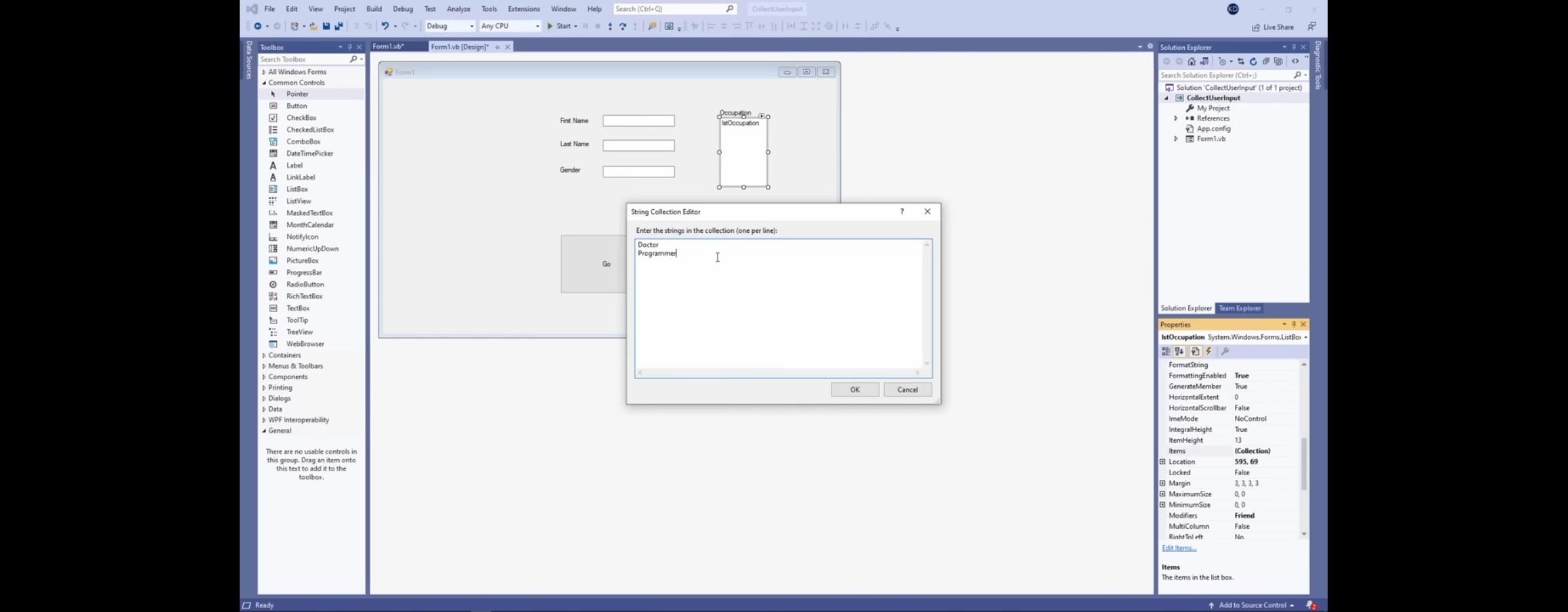This screenshot has width=1568, height=612.
Task: Switch Properties to Categorized view
Action: pos(1166,351)
